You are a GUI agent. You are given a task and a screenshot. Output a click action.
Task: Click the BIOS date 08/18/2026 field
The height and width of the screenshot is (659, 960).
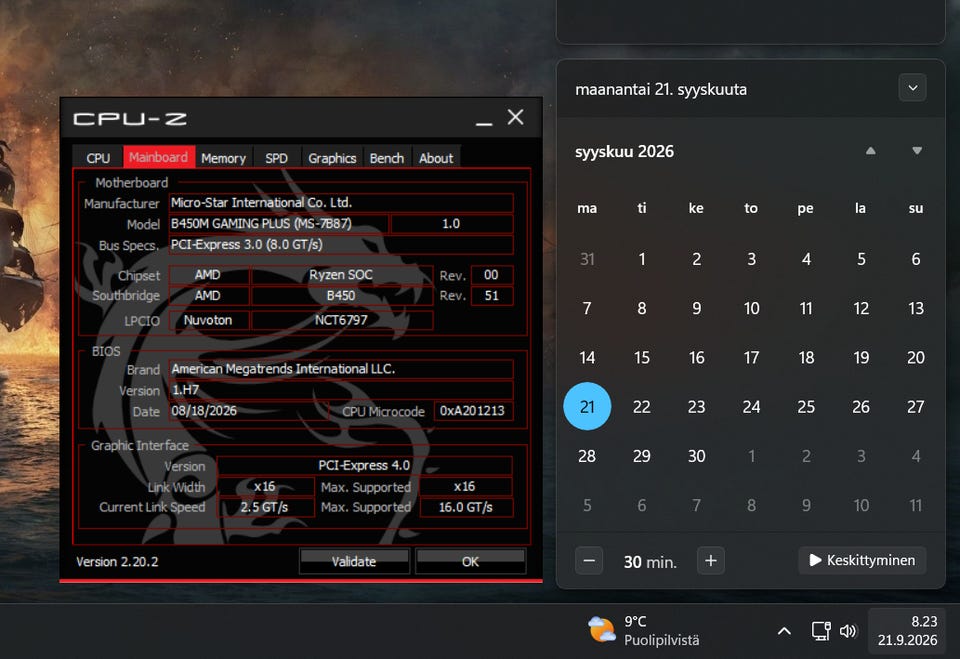[x=249, y=411]
